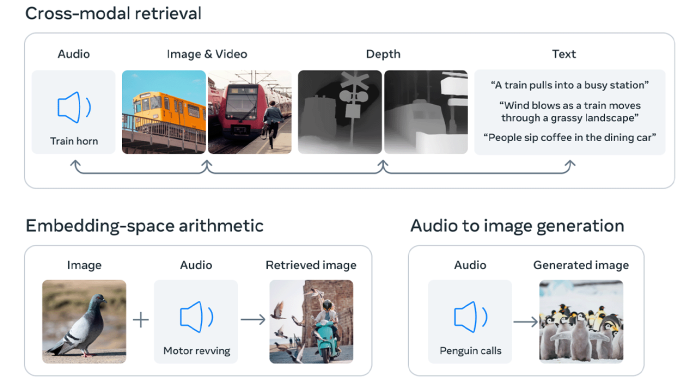Click the Train horn speaker icon
696x392 pixels.
point(74,107)
